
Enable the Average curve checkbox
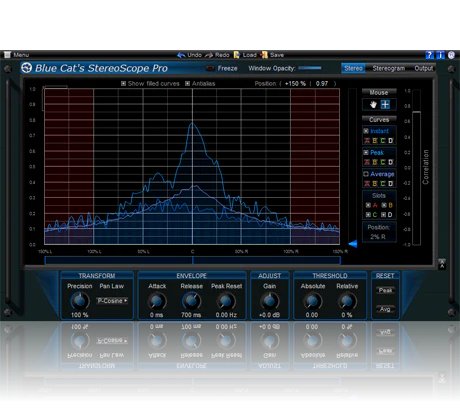366,174
